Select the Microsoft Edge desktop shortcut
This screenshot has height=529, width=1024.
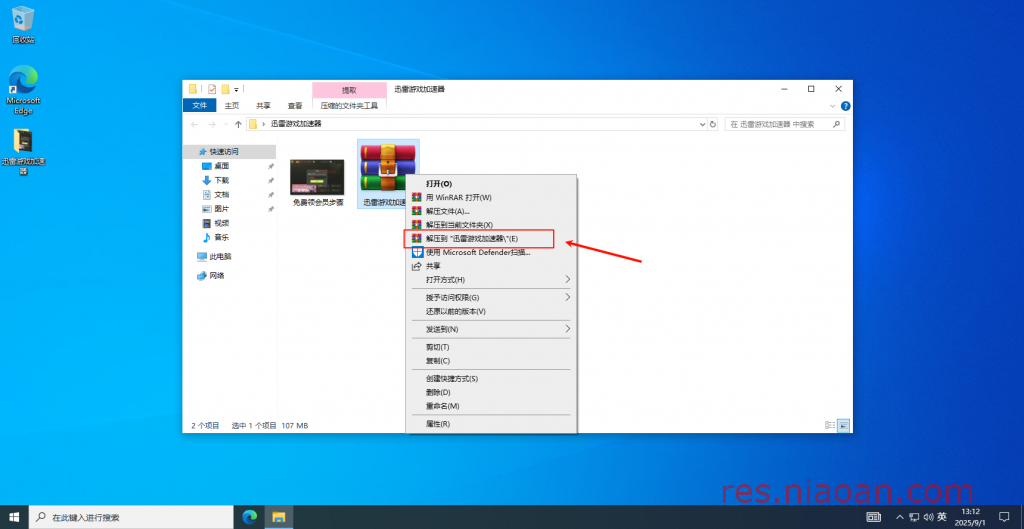coord(23,89)
